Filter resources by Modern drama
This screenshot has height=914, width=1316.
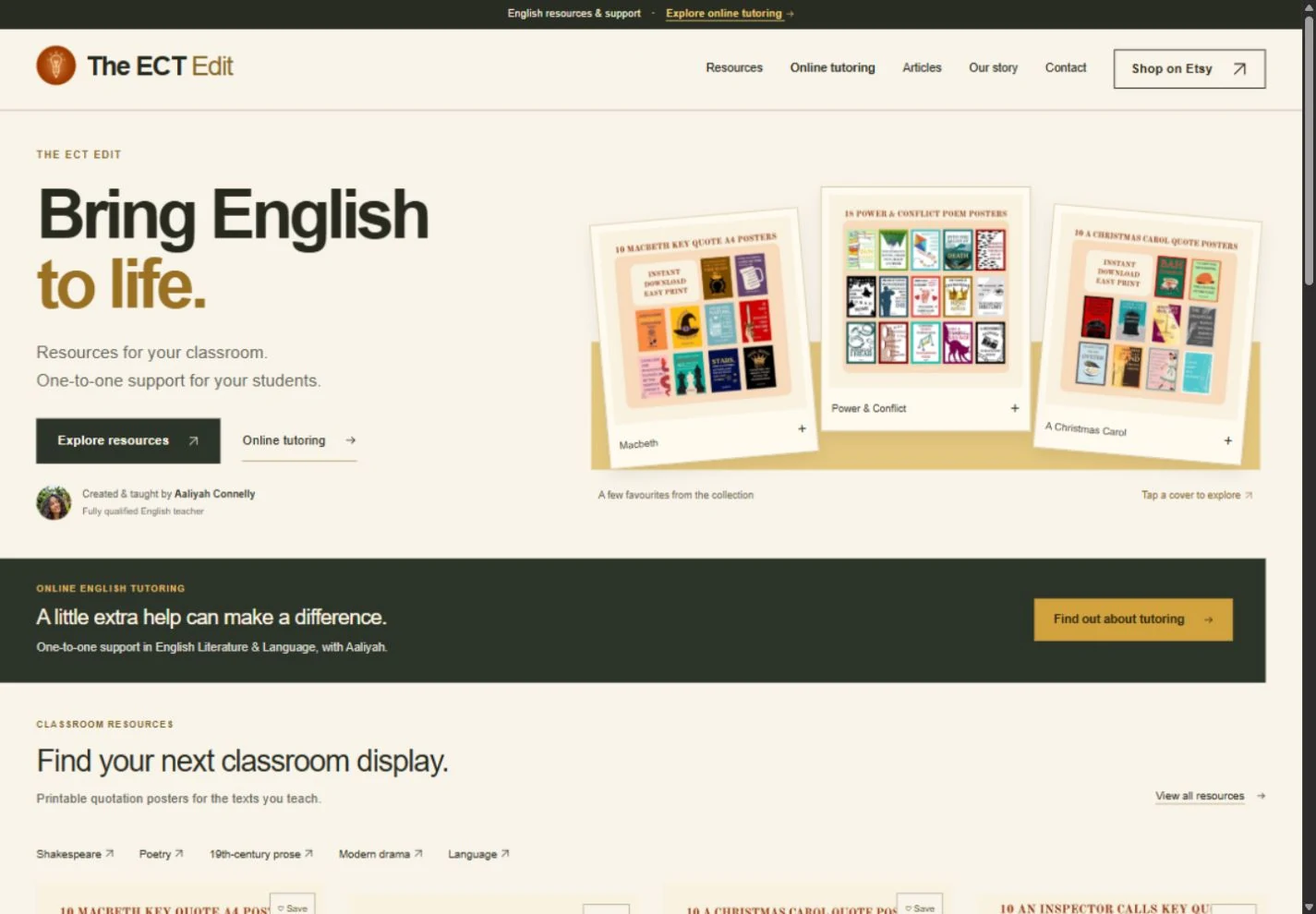pyautogui.click(x=380, y=854)
